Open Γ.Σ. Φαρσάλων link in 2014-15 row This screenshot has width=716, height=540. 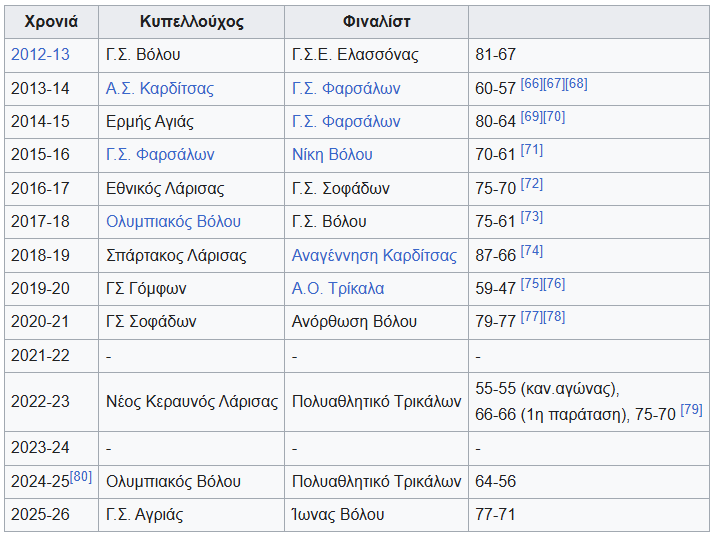(x=346, y=121)
